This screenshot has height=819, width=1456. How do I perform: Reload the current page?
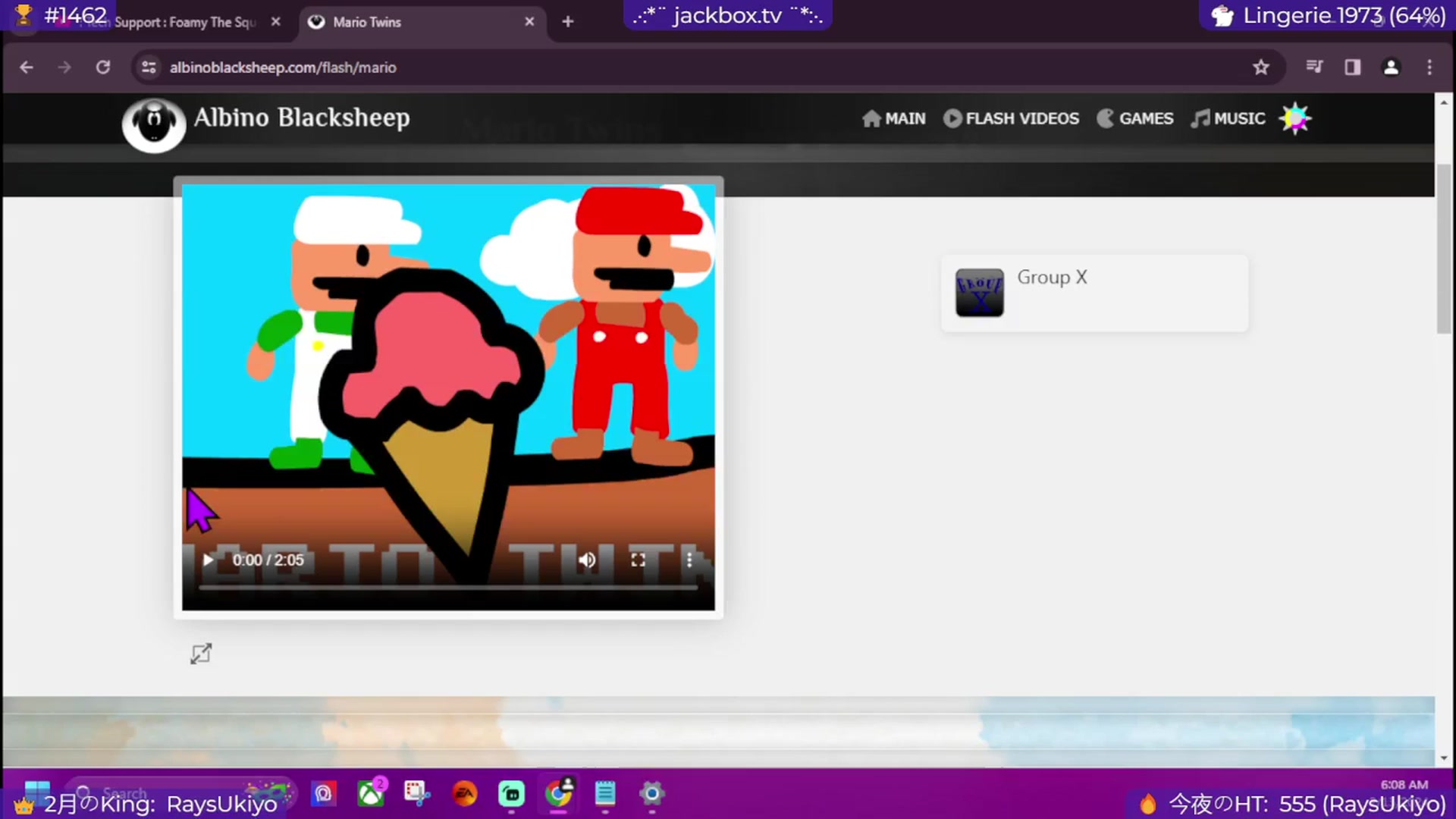pyautogui.click(x=103, y=67)
